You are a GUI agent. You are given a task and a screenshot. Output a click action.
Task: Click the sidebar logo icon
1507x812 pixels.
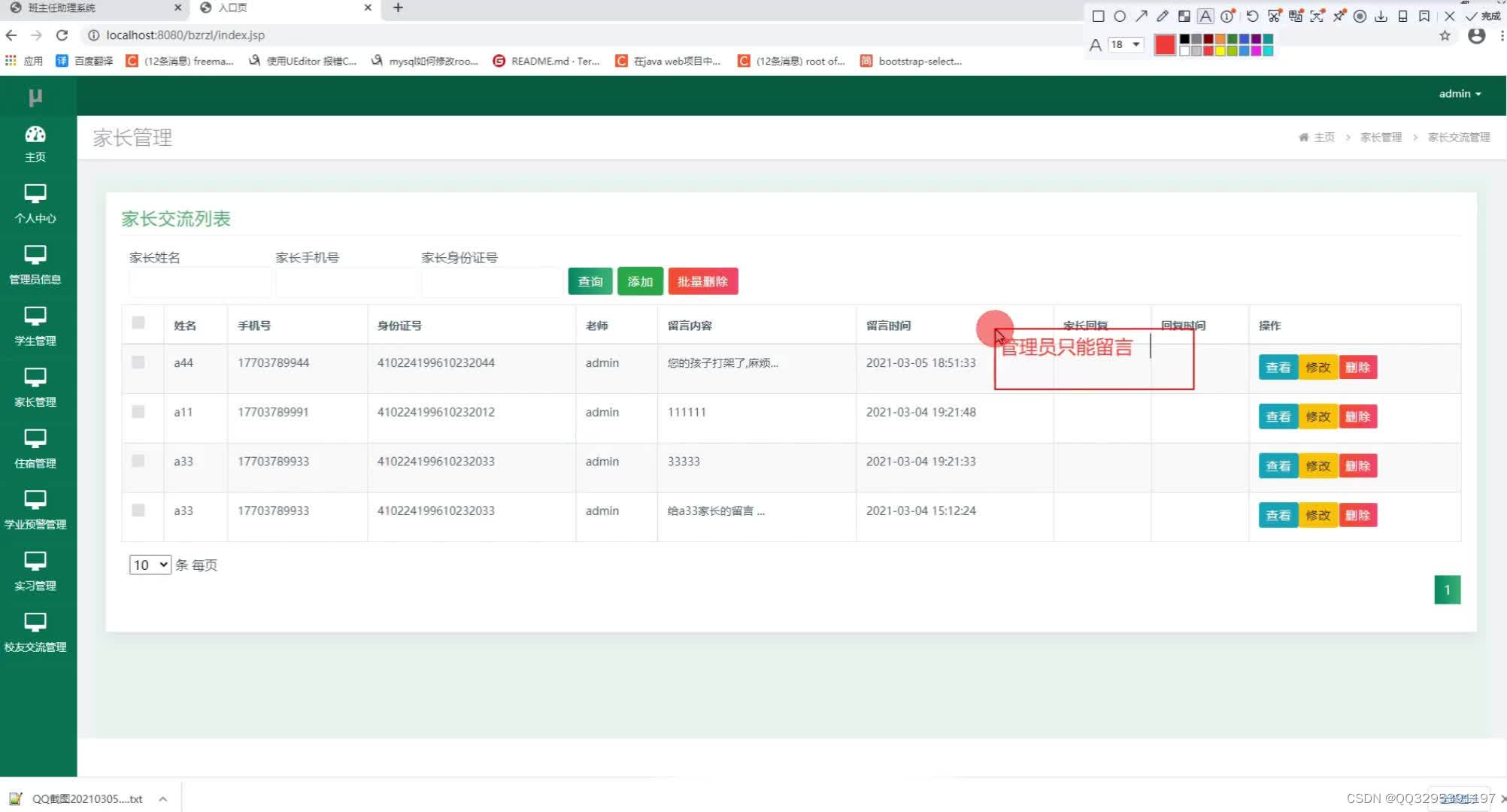(x=35, y=96)
